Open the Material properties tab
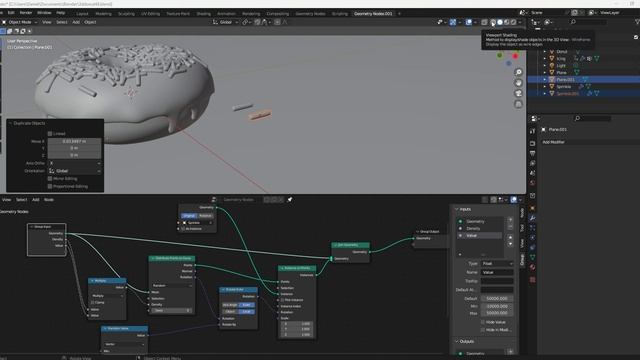Image resolution: width=640 pixels, height=360 pixels. (x=532, y=267)
